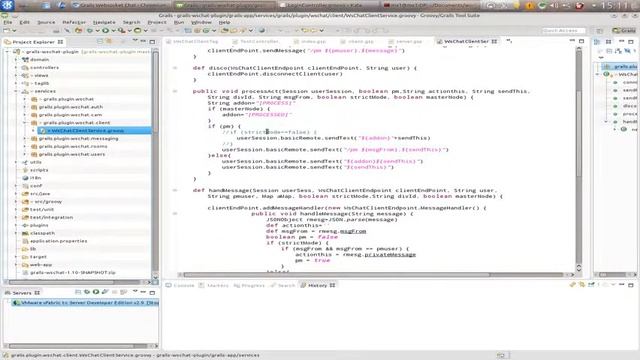Open the Help menu

pyautogui.click(x=224, y=22)
